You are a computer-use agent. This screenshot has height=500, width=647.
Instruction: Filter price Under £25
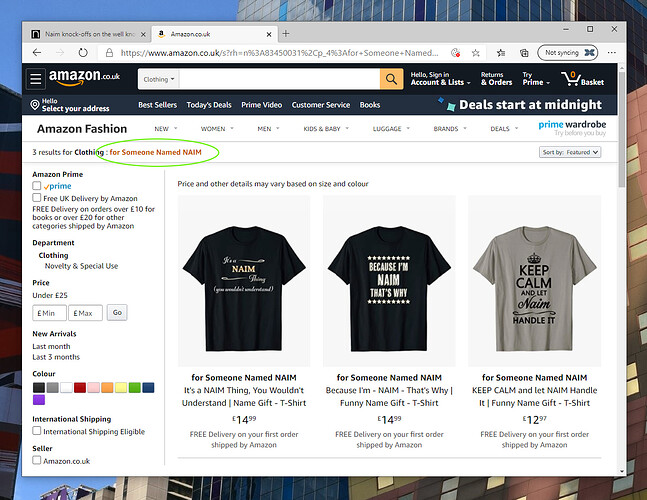tap(50, 295)
